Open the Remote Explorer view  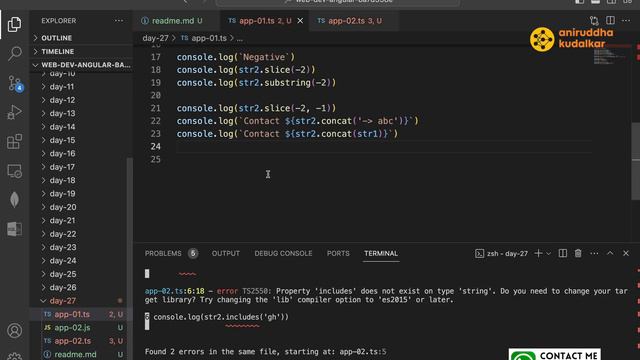pyautogui.click(x=14, y=171)
